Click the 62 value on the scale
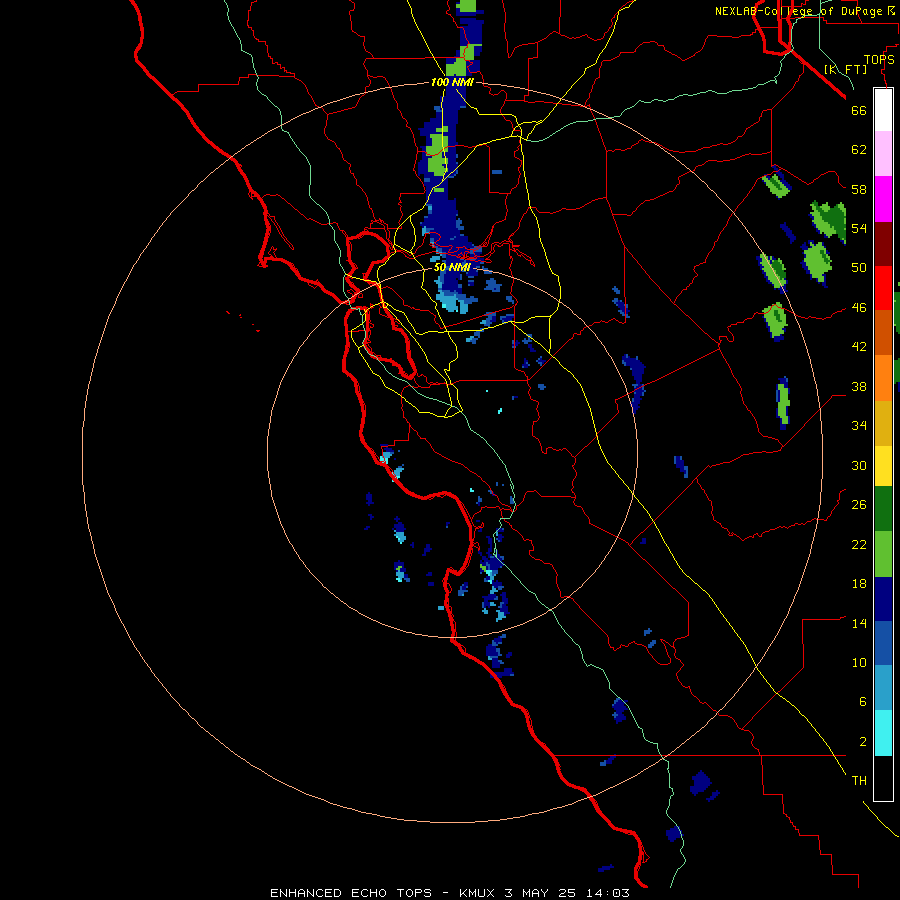 (x=859, y=150)
